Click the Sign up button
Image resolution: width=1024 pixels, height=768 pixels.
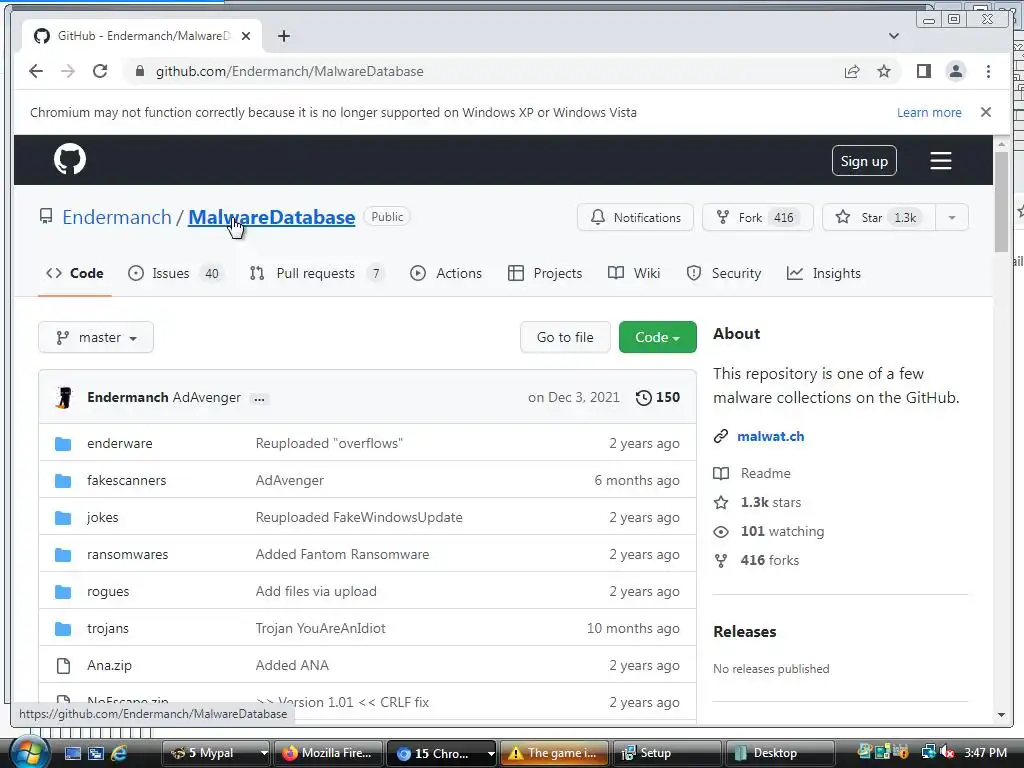tap(864, 161)
